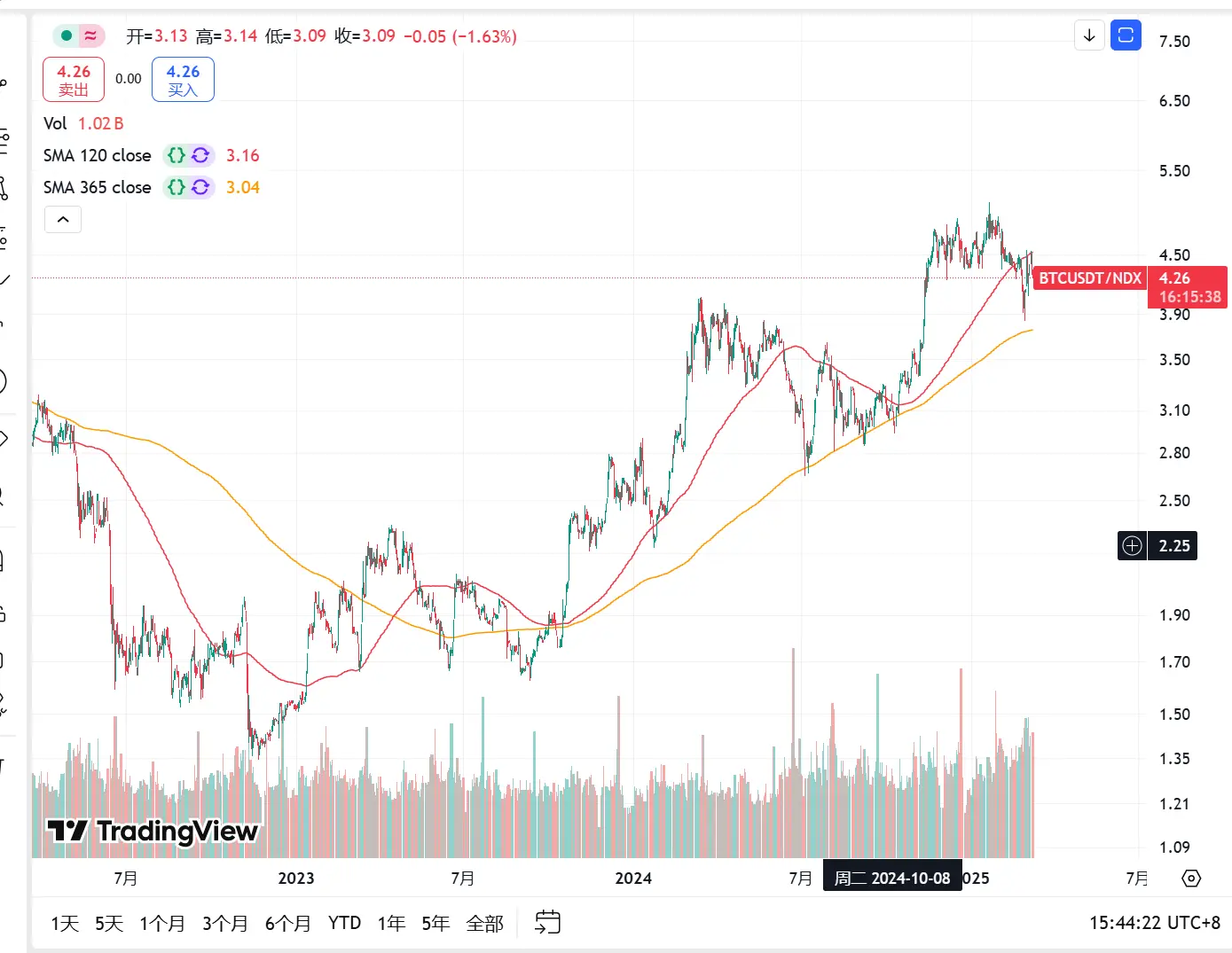This screenshot has width=1232, height=953.
Task: Open chart settings hexagon gear icon
Action: coord(1191,879)
